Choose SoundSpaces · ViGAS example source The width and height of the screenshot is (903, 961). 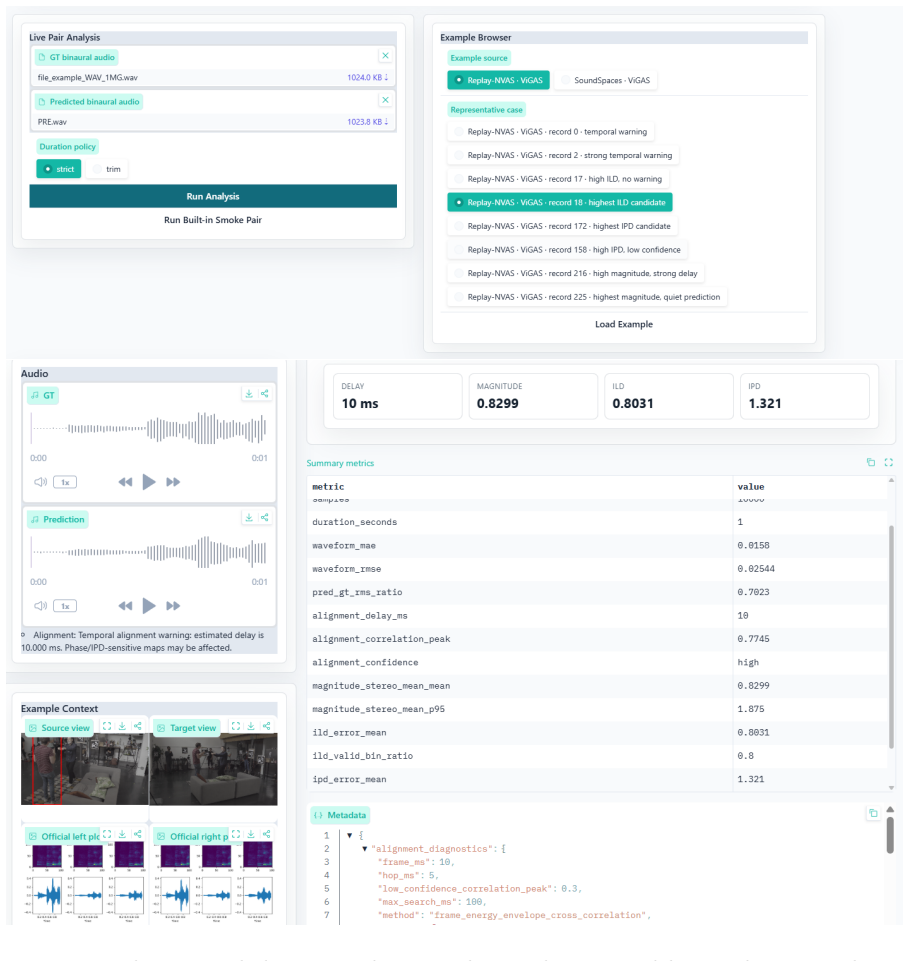click(606, 80)
